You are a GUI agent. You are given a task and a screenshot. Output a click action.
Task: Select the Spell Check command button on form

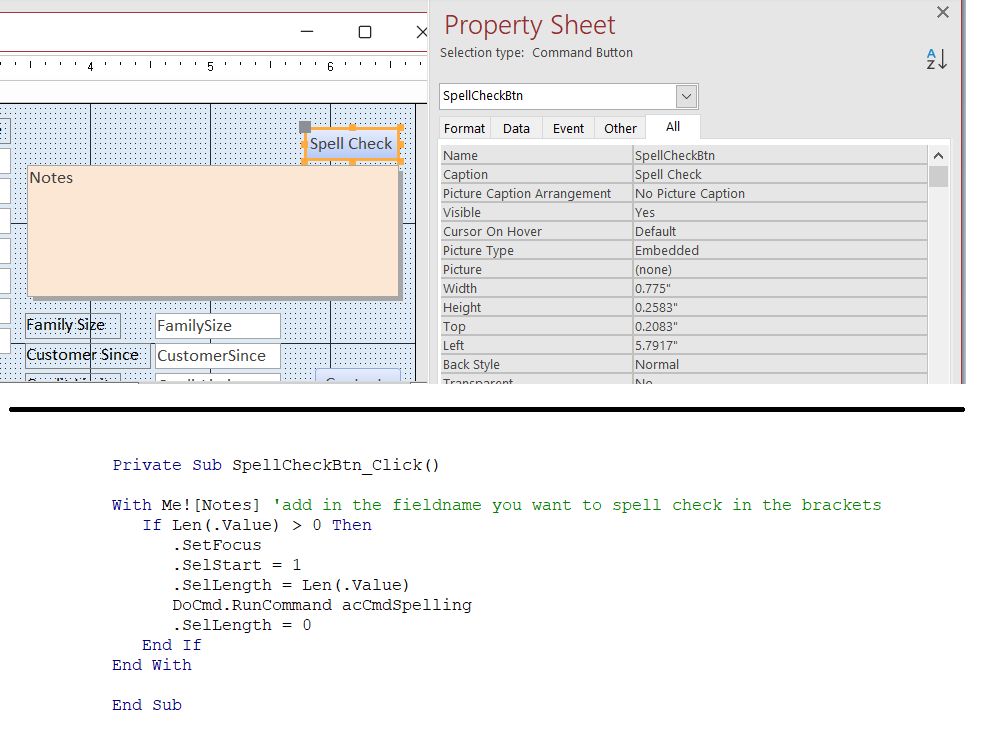(x=350, y=144)
